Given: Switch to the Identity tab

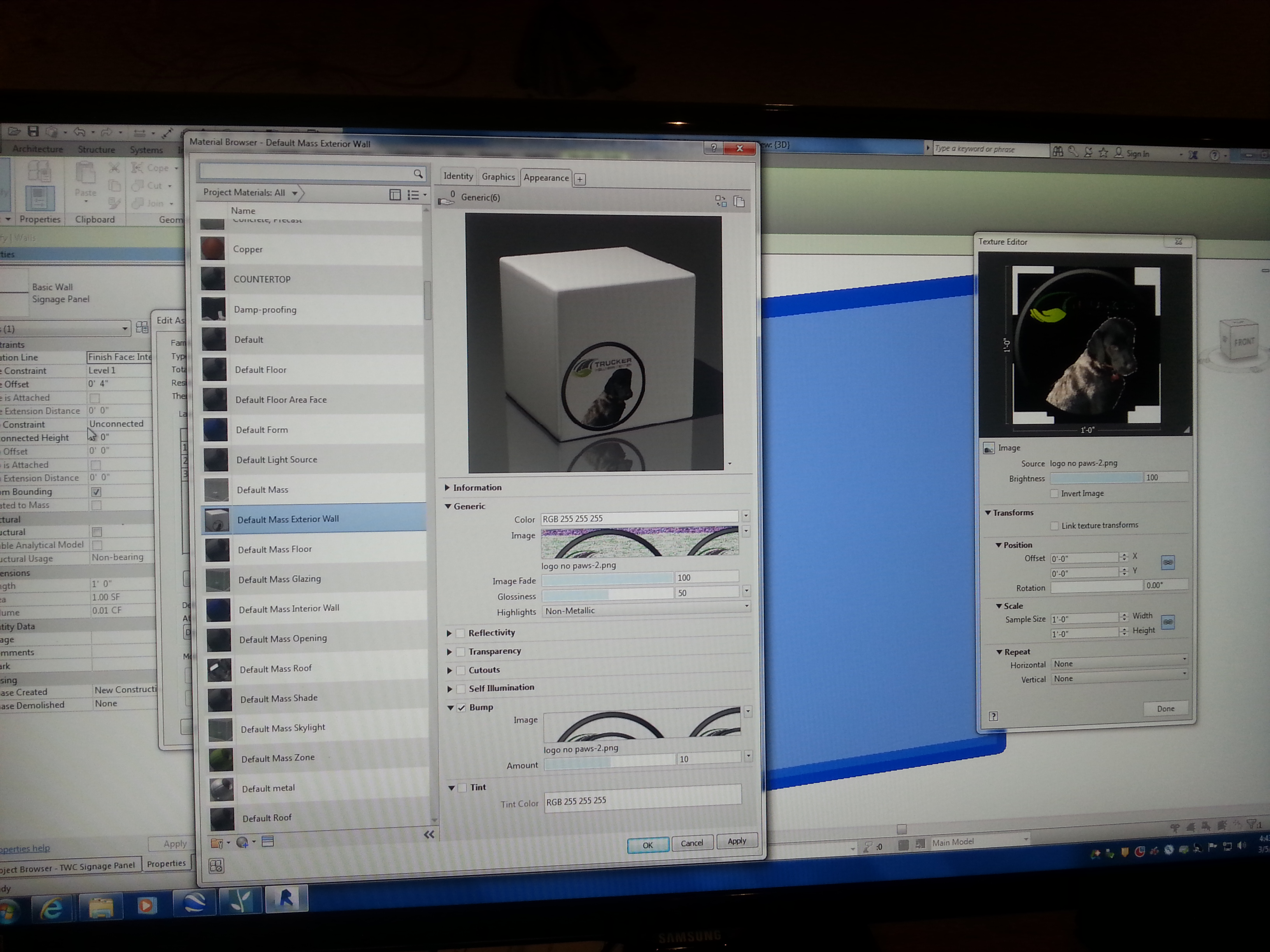Looking at the screenshot, I should 458,176.
